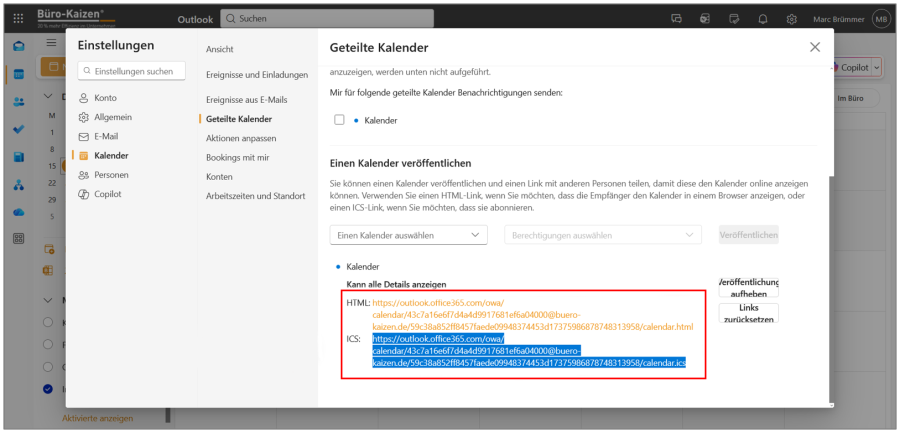Toggle the checked blue calendar circle
This screenshot has width=900, height=433.
coord(48,389)
